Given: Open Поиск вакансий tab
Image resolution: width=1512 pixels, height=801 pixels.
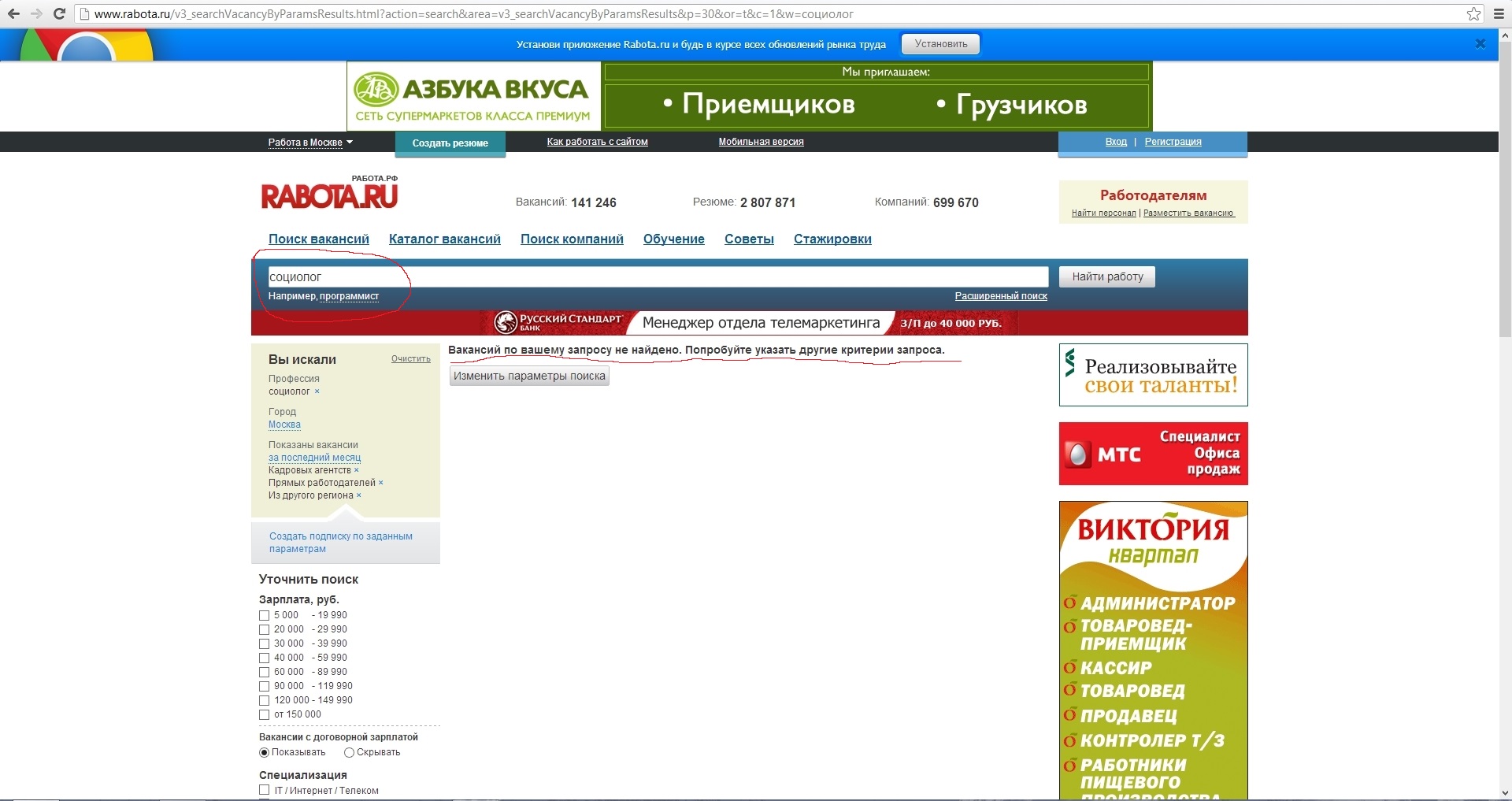Looking at the screenshot, I should [x=319, y=239].
